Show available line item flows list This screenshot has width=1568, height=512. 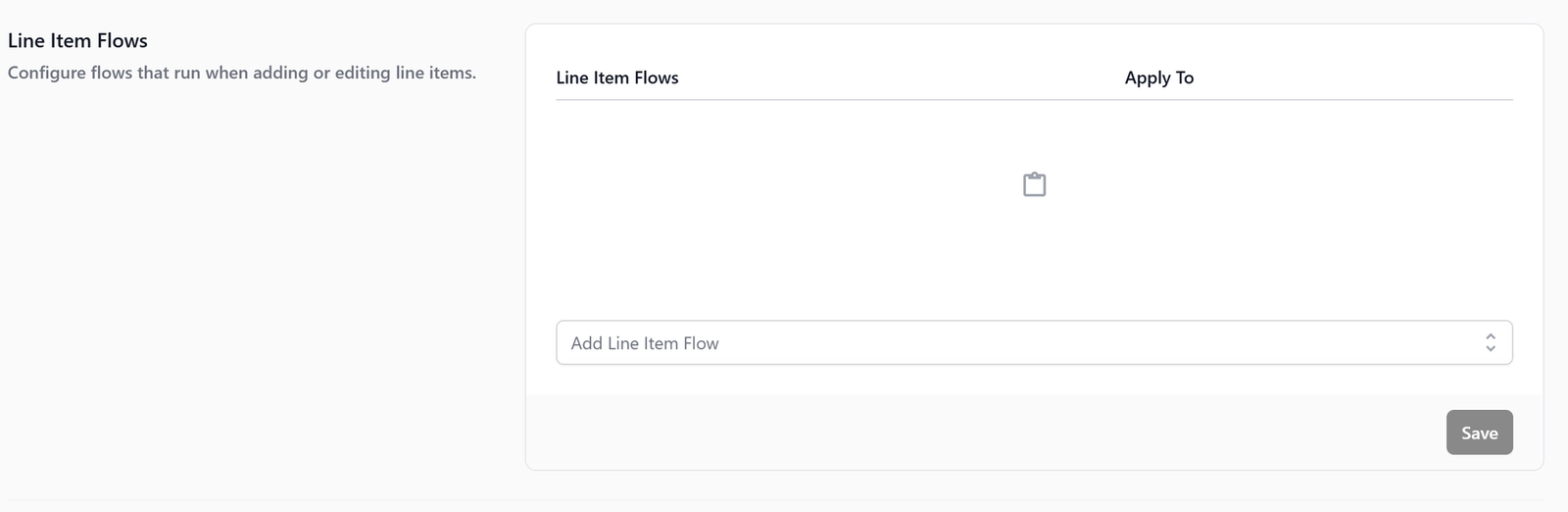pyautogui.click(x=1034, y=342)
